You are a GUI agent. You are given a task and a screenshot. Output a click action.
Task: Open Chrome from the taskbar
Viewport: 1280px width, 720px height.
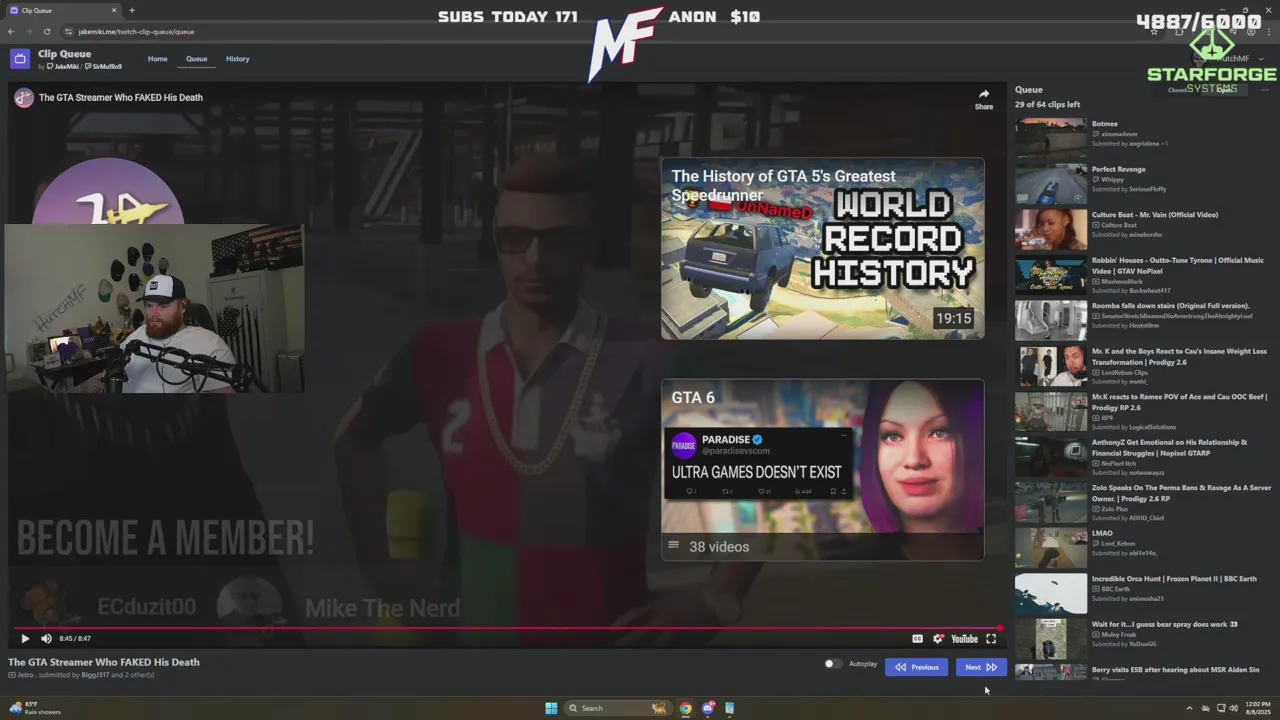click(686, 708)
